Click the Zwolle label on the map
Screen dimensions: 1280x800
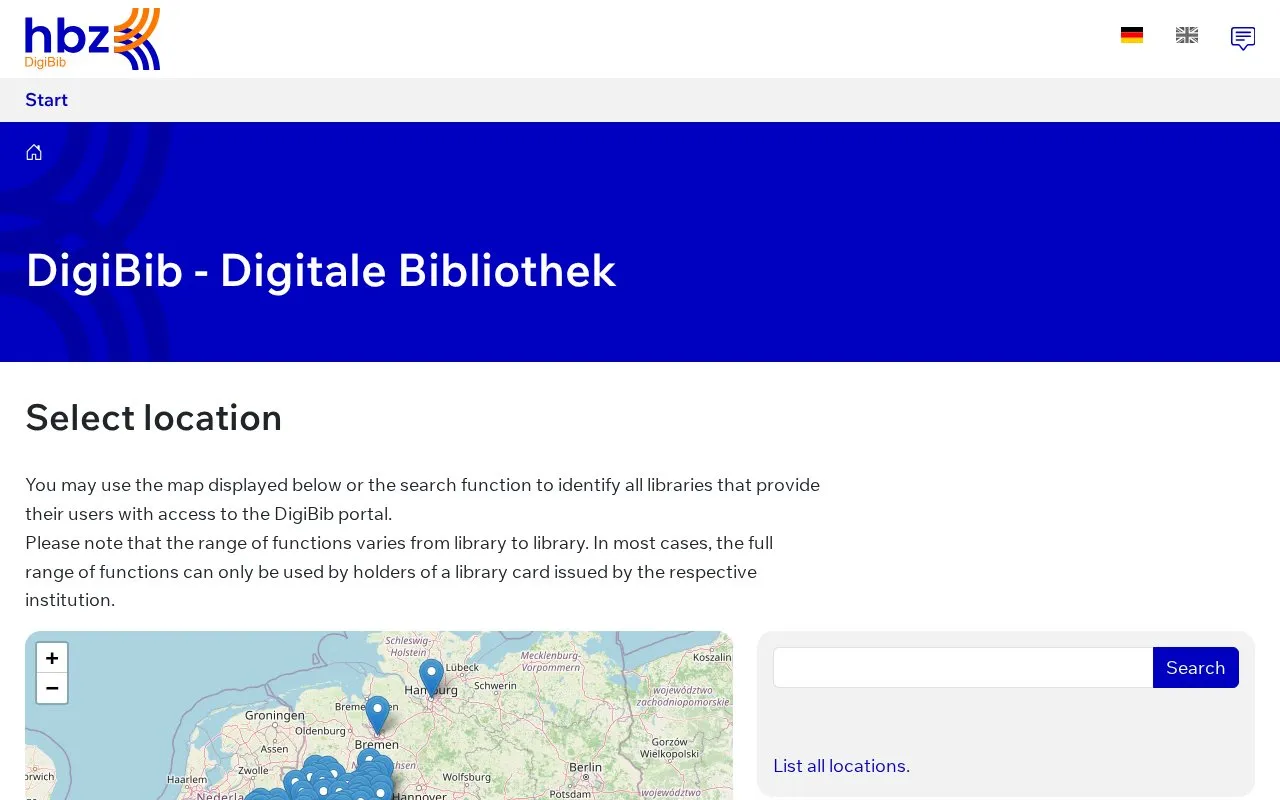coord(253,771)
